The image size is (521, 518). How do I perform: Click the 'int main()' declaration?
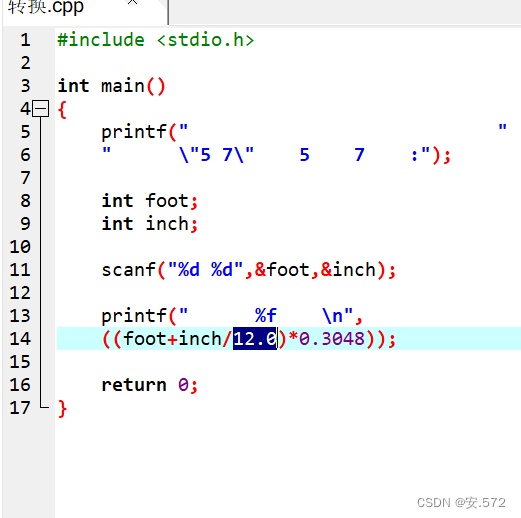click(x=111, y=86)
